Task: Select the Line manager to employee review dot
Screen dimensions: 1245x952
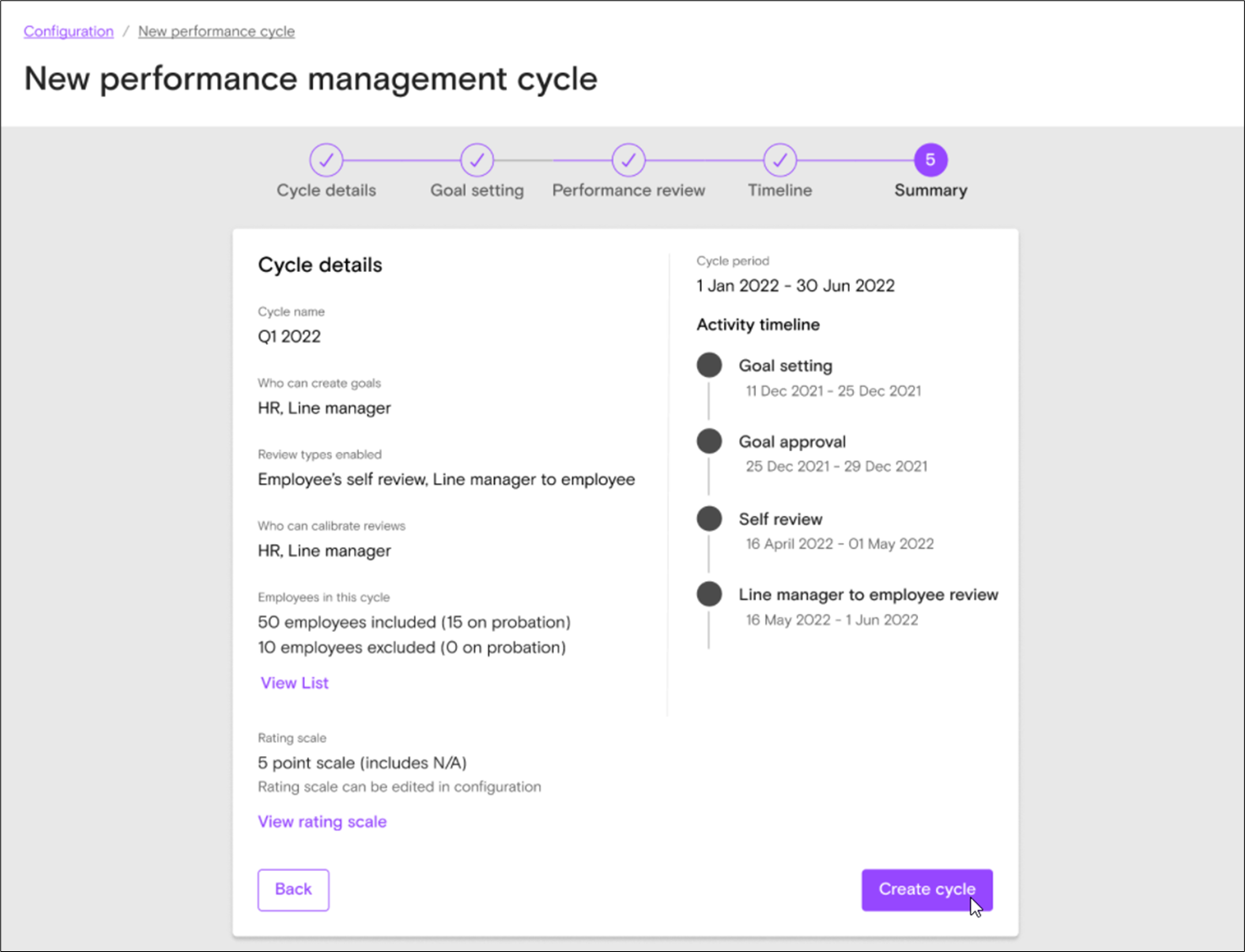Action: coord(709,594)
